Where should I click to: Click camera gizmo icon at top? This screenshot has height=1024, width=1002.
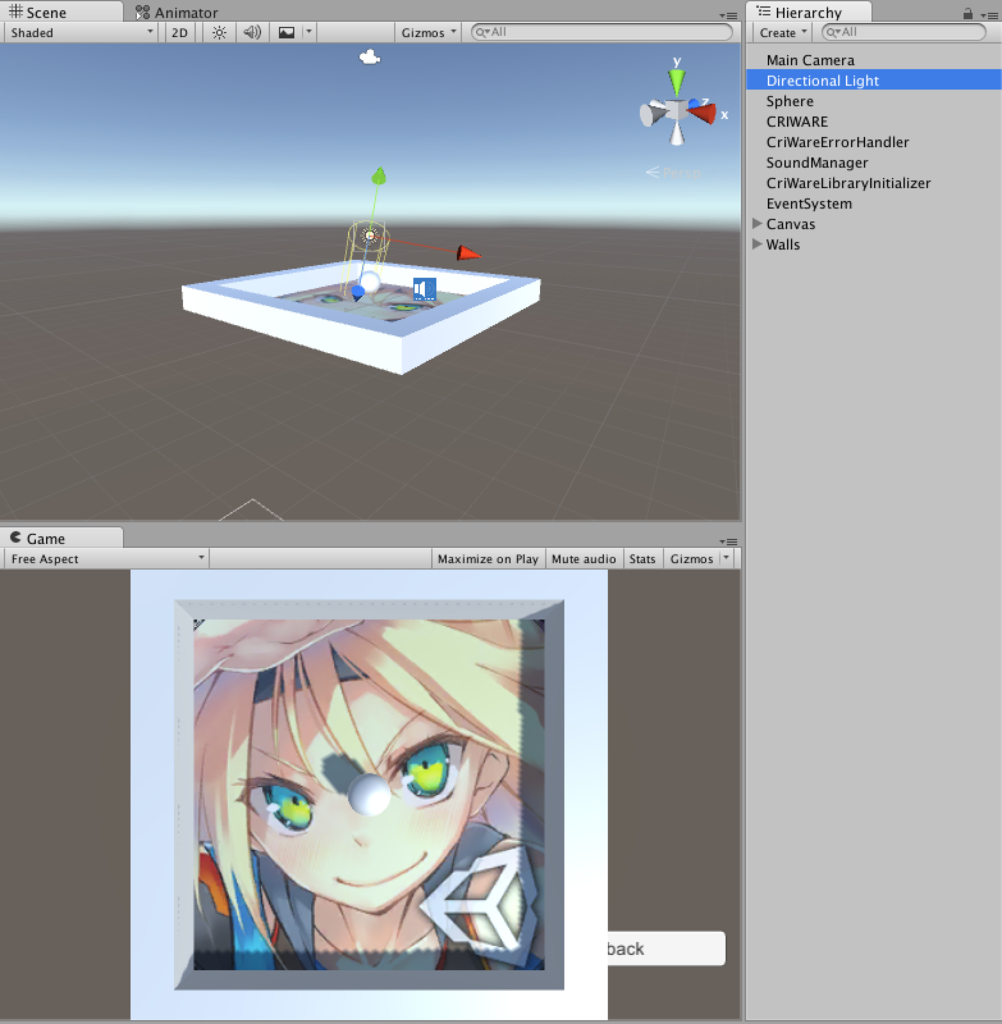(370, 57)
